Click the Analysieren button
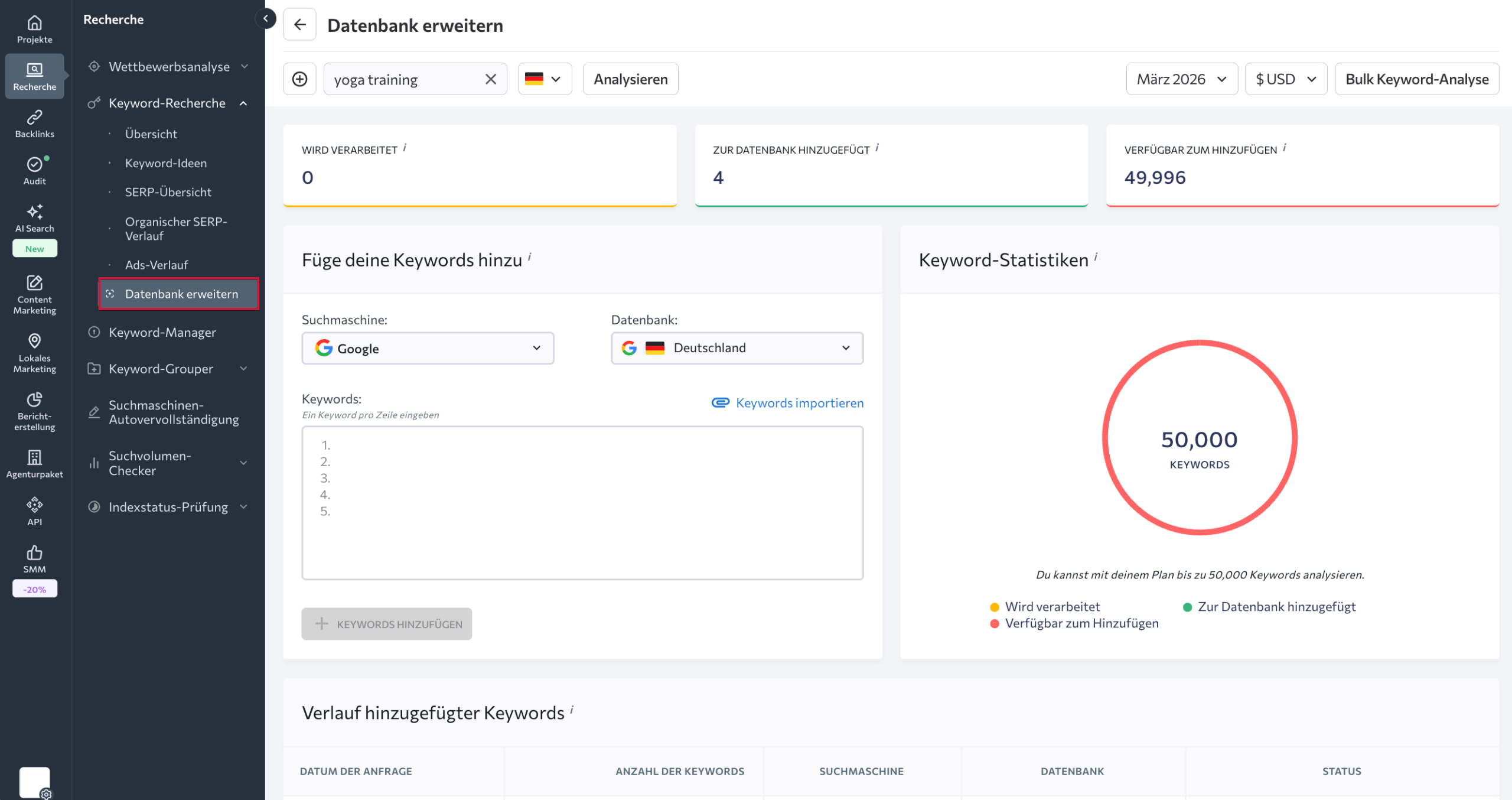Image resolution: width=1512 pixels, height=800 pixels. click(630, 79)
